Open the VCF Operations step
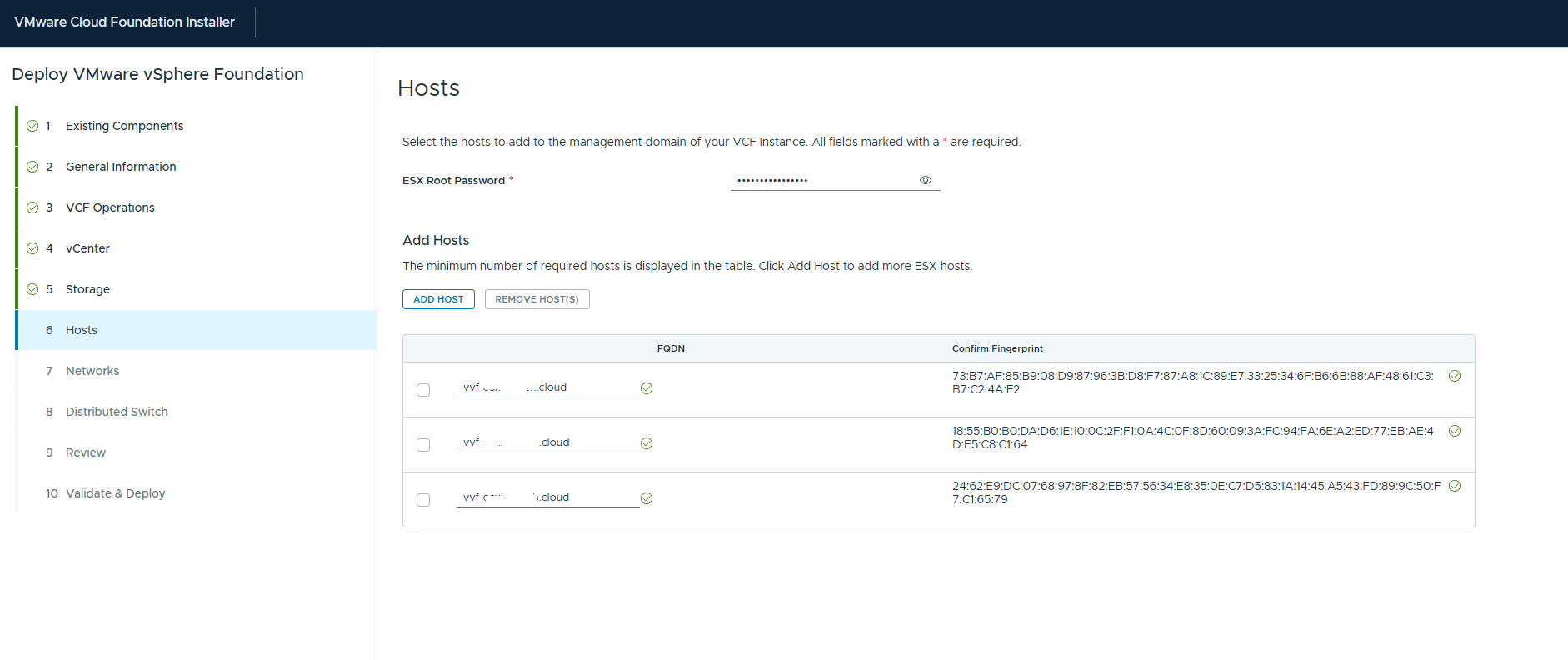Image resolution: width=1568 pixels, height=660 pixels. coord(110,207)
